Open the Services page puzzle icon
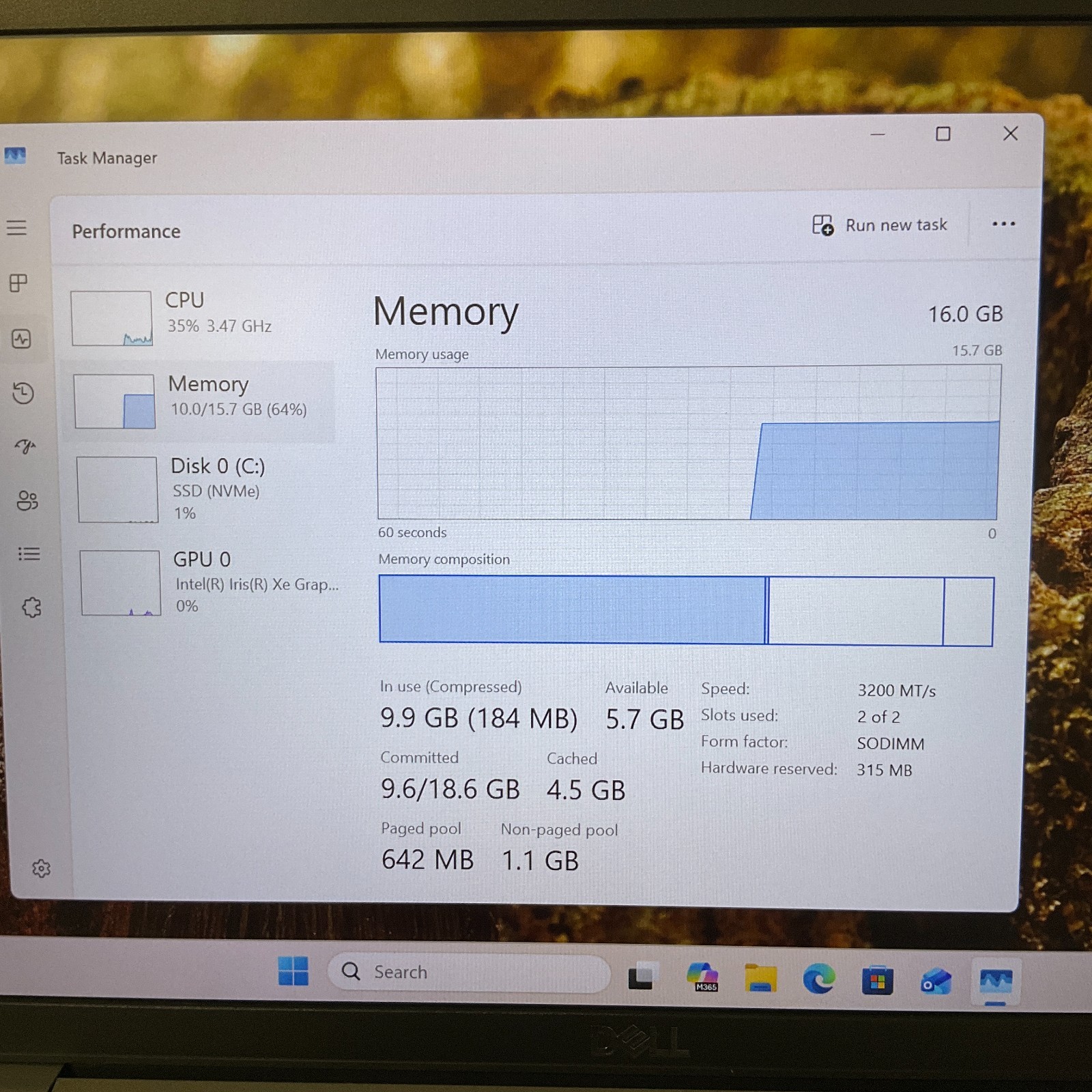Viewport: 1092px width, 1092px height. point(31,607)
